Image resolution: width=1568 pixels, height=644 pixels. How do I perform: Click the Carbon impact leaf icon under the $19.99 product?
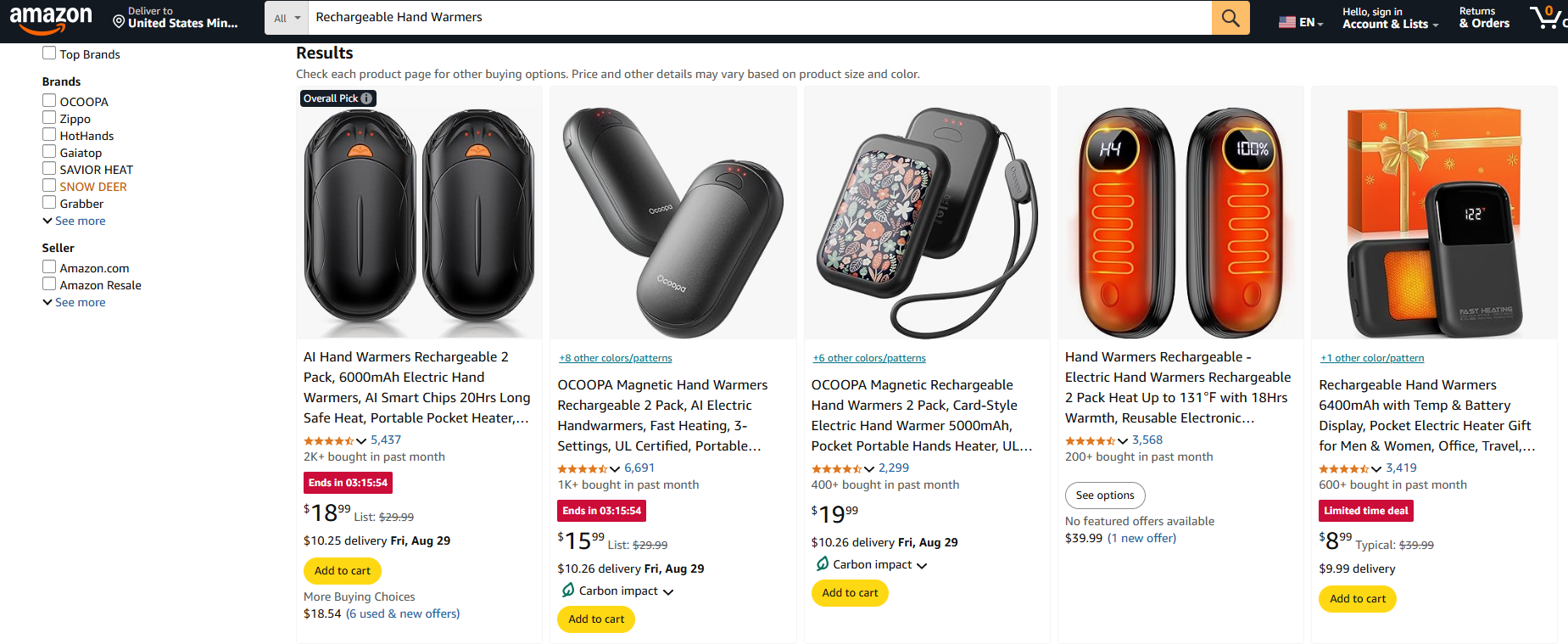pyautogui.click(x=822, y=563)
